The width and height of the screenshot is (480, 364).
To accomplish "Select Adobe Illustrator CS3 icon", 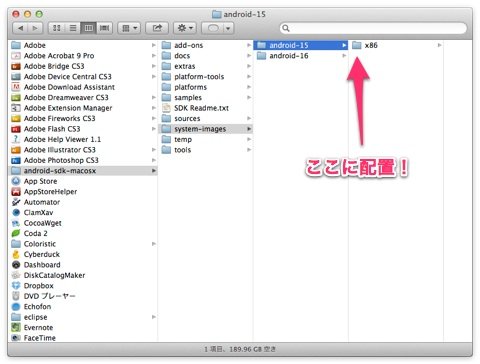I will [x=16, y=150].
